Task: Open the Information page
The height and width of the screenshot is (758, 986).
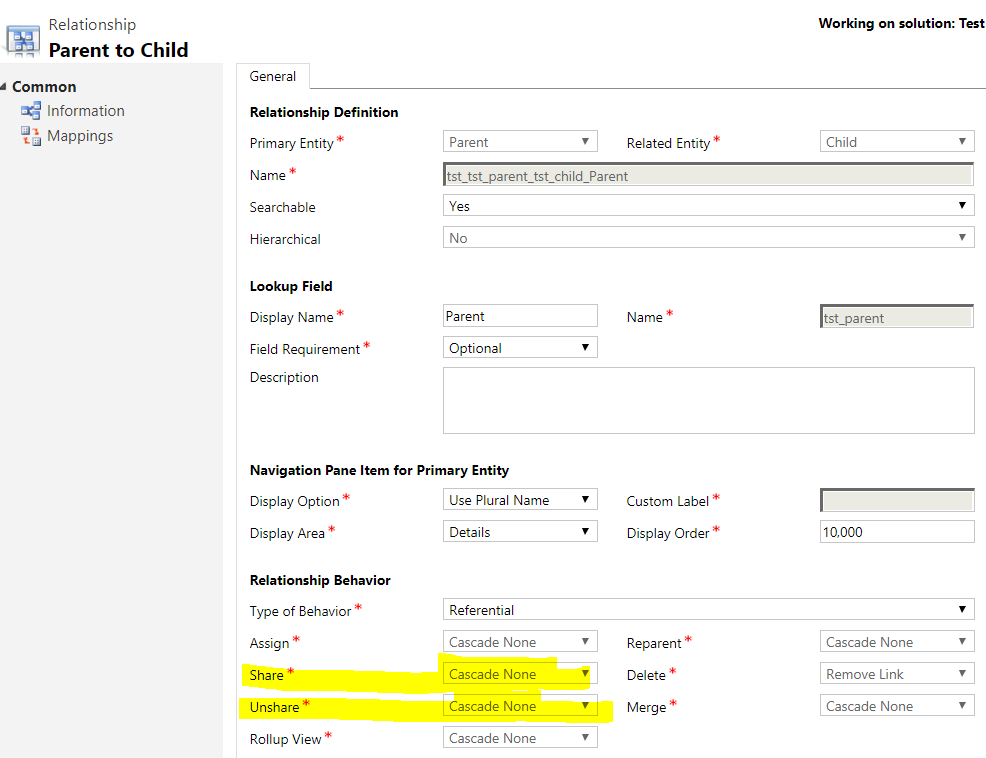Action: point(86,111)
